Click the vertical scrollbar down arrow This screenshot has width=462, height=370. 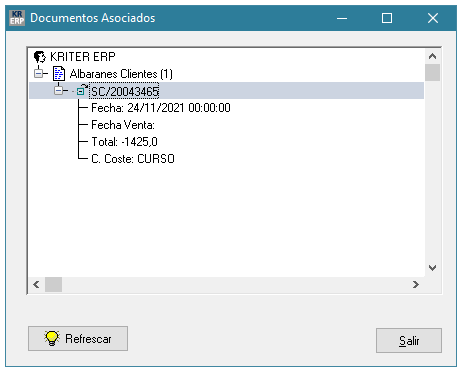point(432,268)
